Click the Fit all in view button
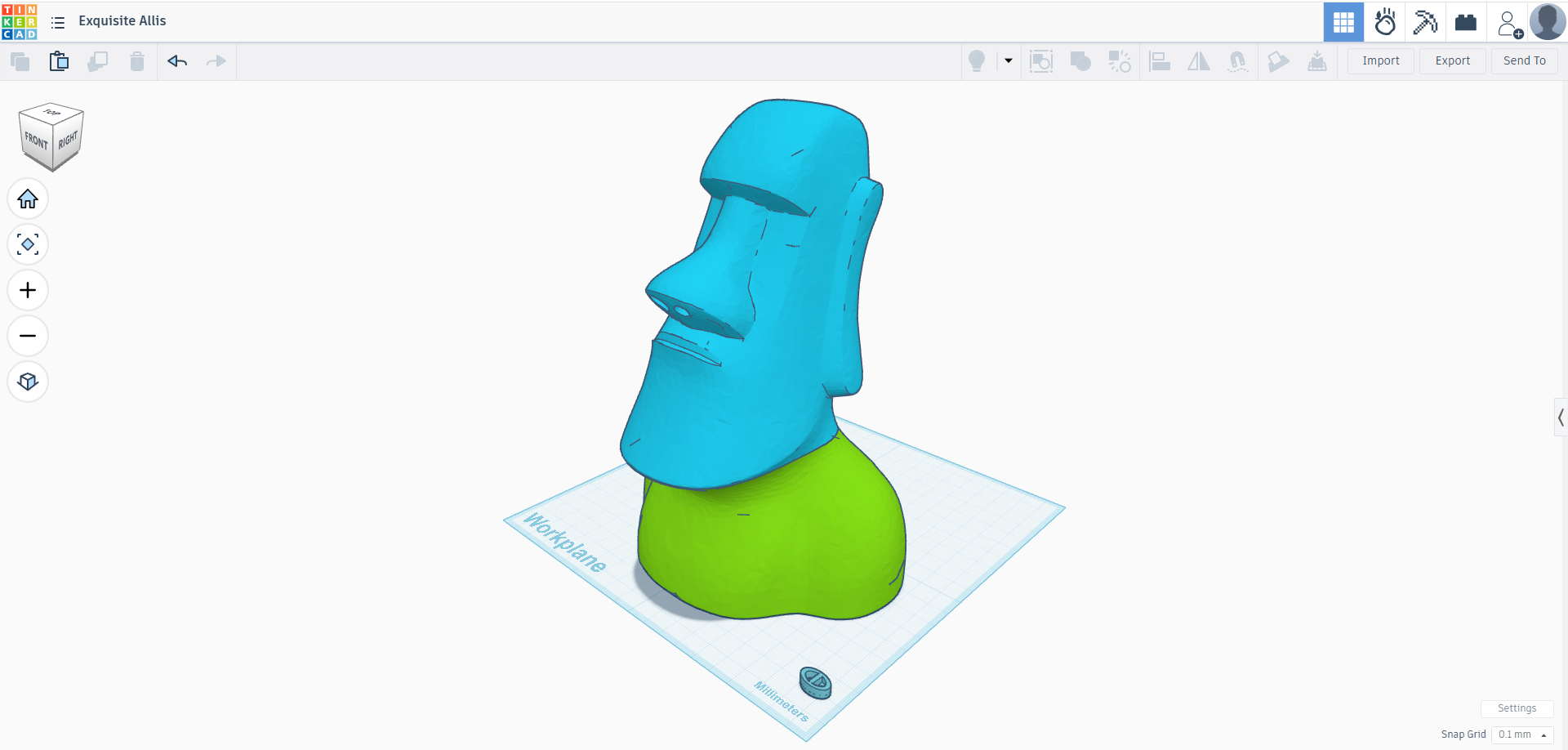Viewport: 1568px width, 750px height. 28,244
